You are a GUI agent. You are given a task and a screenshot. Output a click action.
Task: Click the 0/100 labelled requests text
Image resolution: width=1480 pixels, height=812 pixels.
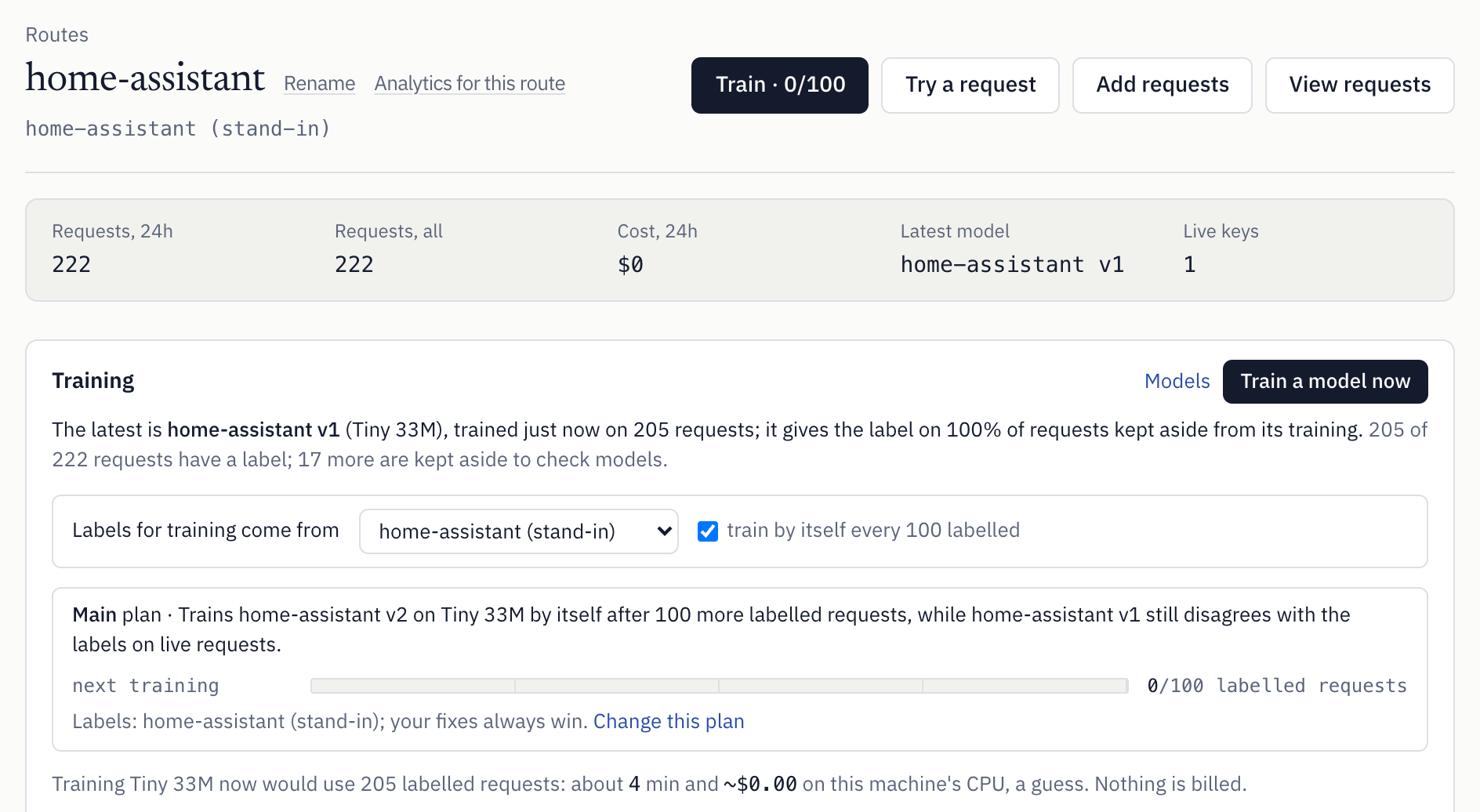(1277, 686)
